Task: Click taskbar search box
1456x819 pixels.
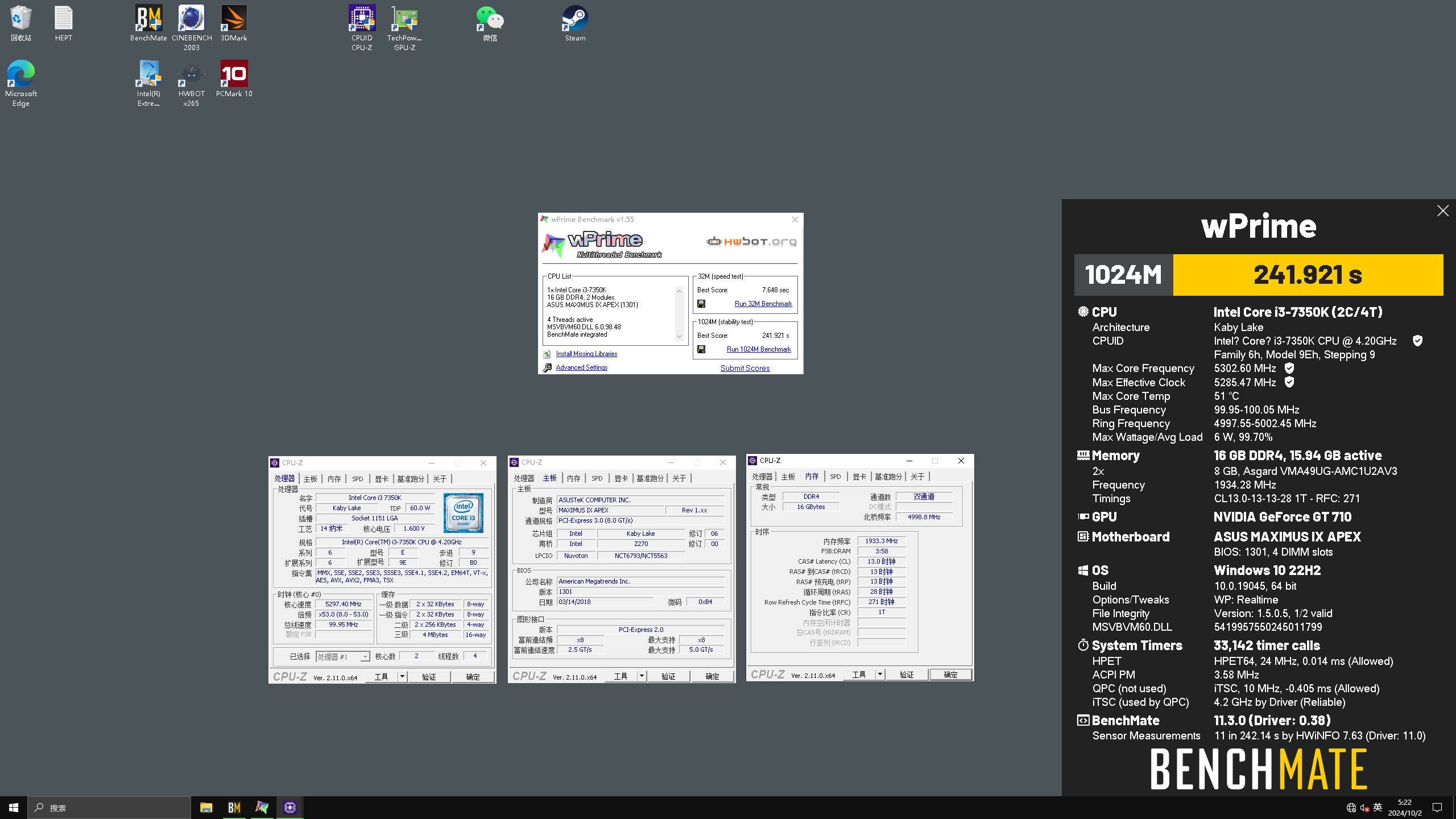Action: pyautogui.click(x=109, y=808)
